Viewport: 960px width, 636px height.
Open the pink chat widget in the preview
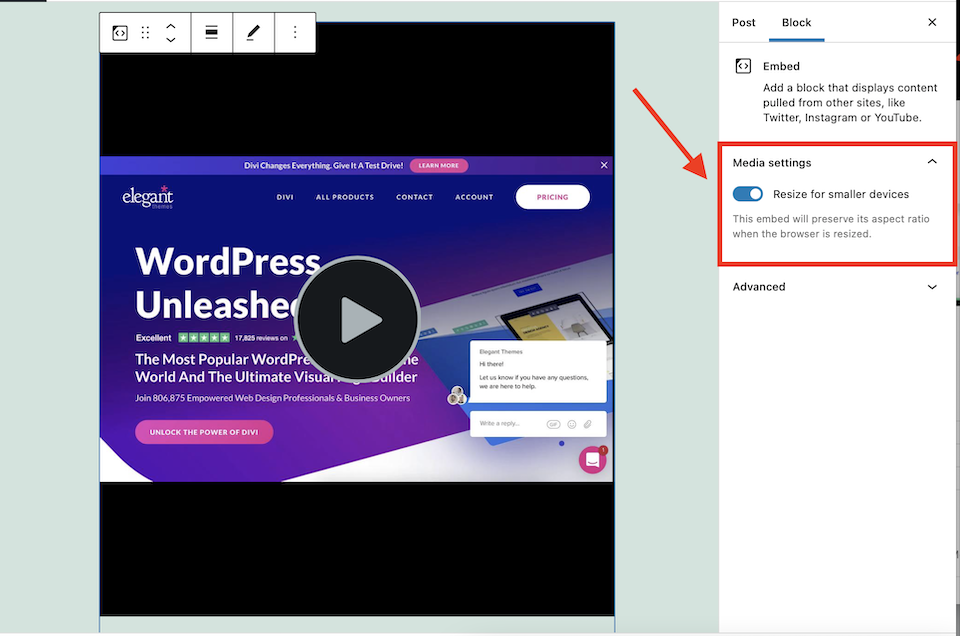click(x=592, y=459)
